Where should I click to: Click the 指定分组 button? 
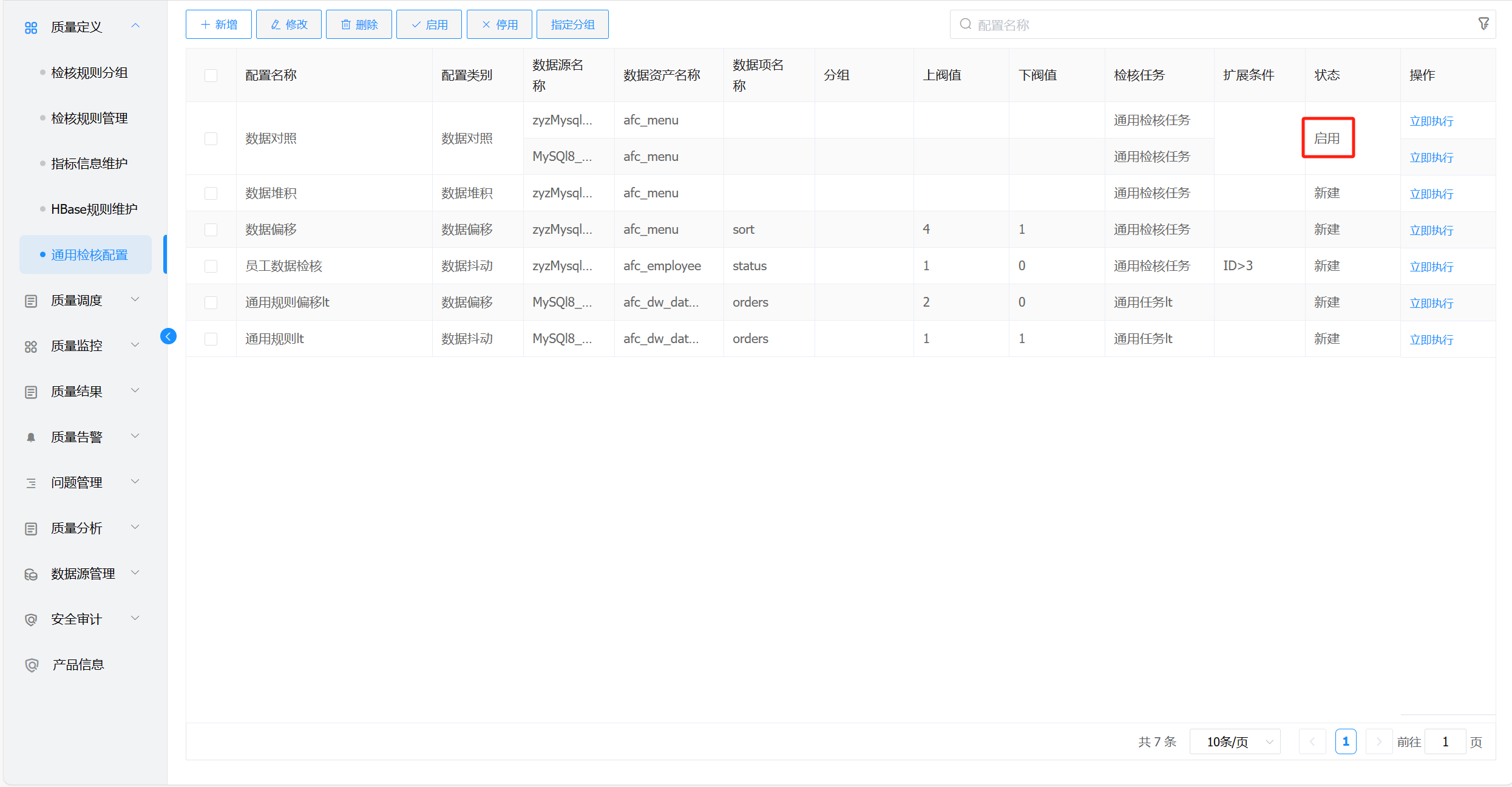[572, 24]
